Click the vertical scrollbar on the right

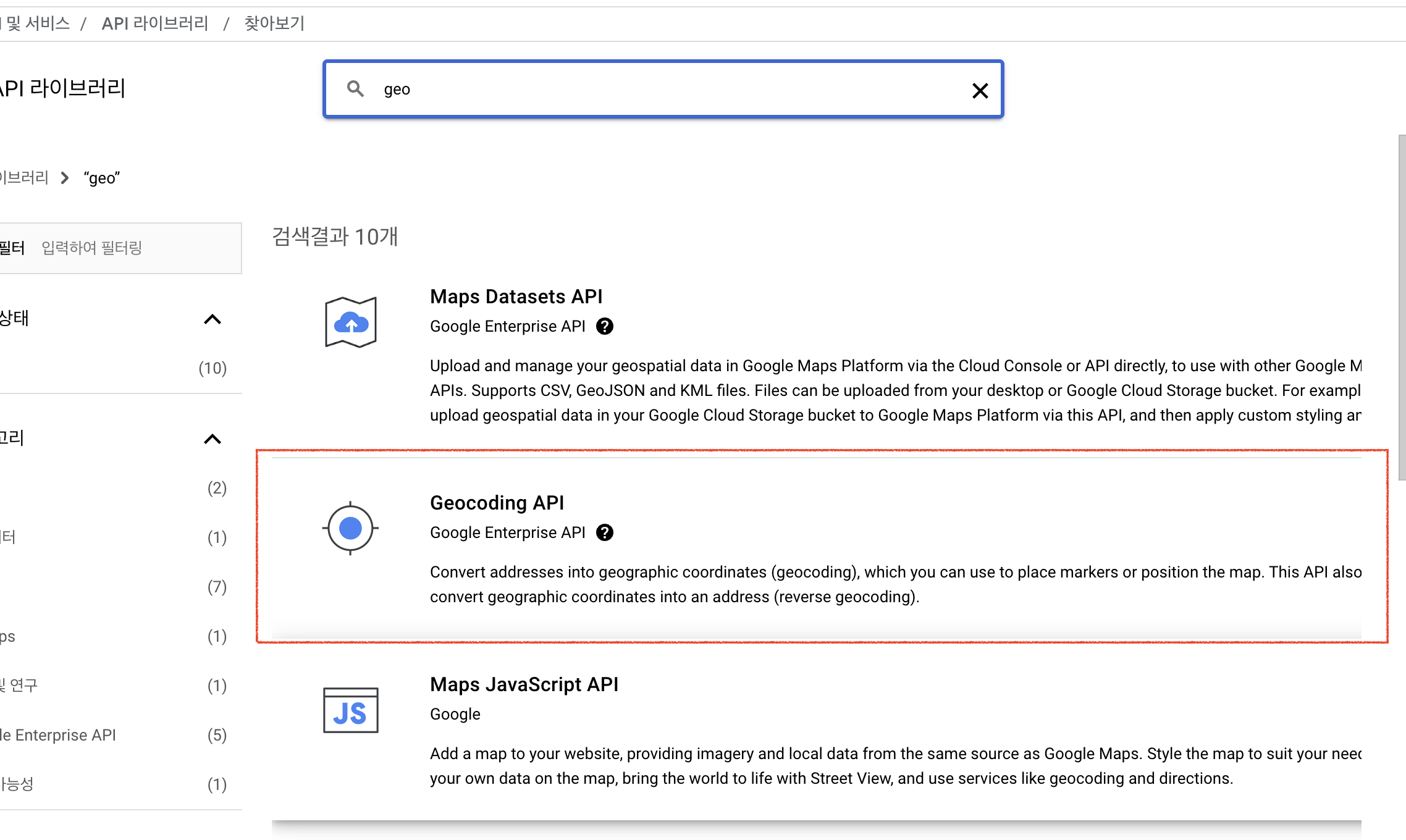(1402, 308)
